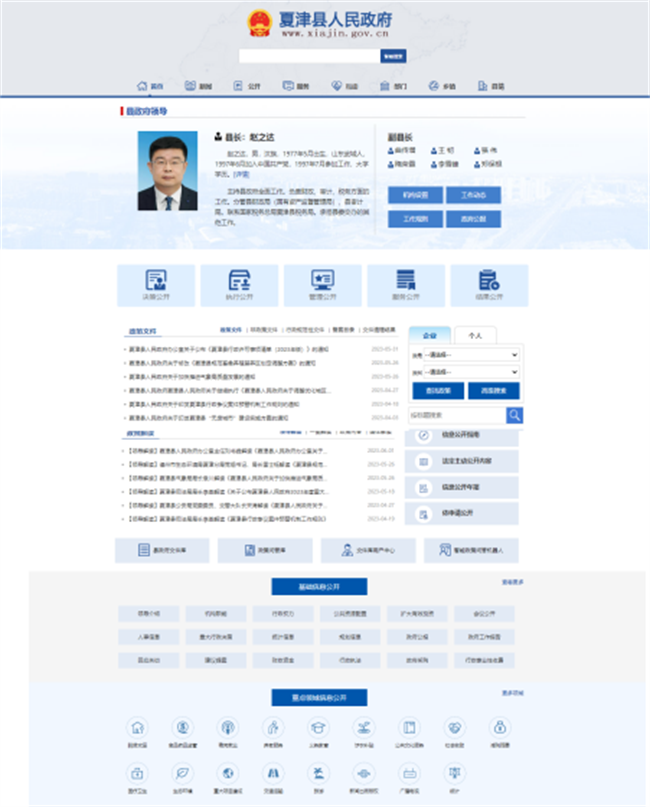The image size is (650, 807).
Task: Click the 依申请公开 icon entry
Action: 422,515
